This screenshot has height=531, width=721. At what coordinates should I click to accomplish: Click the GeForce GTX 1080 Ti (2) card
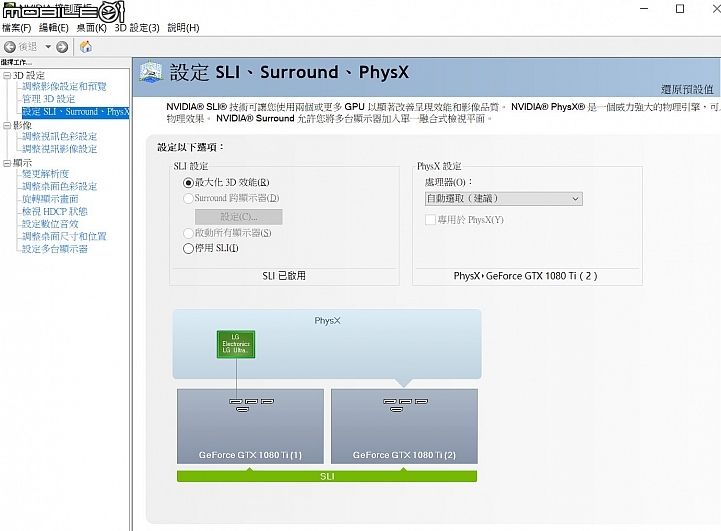pos(404,426)
